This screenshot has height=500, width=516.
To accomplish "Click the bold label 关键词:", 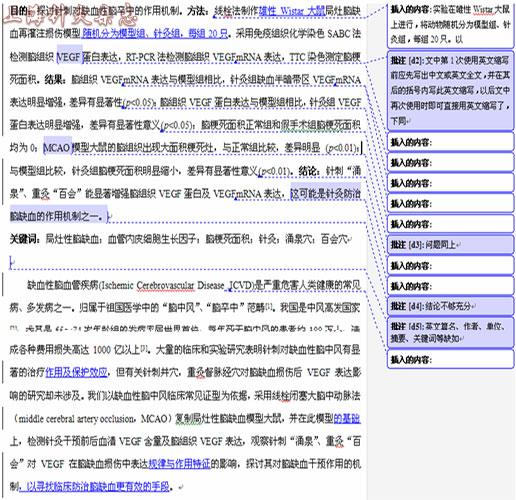I will point(25,239).
